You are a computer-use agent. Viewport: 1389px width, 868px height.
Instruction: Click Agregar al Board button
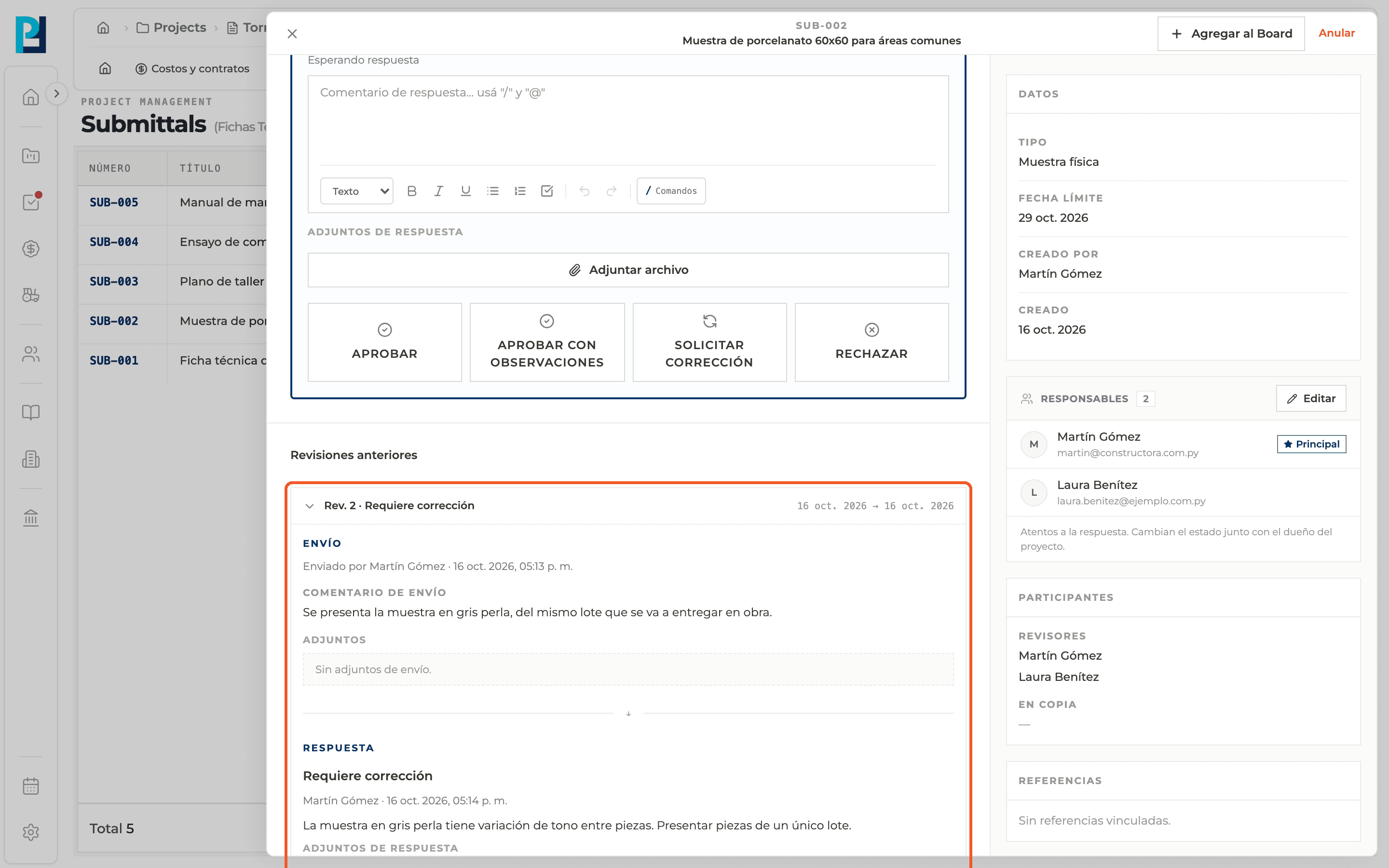1231,34
